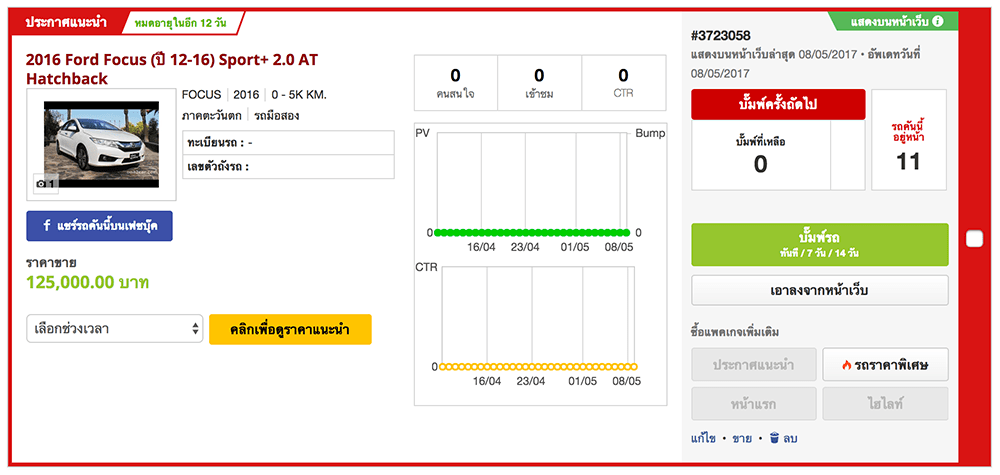Click the trash icon next to ลบ
The width and height of the screenshot is (1000, 475).
[x=774, y=438]
